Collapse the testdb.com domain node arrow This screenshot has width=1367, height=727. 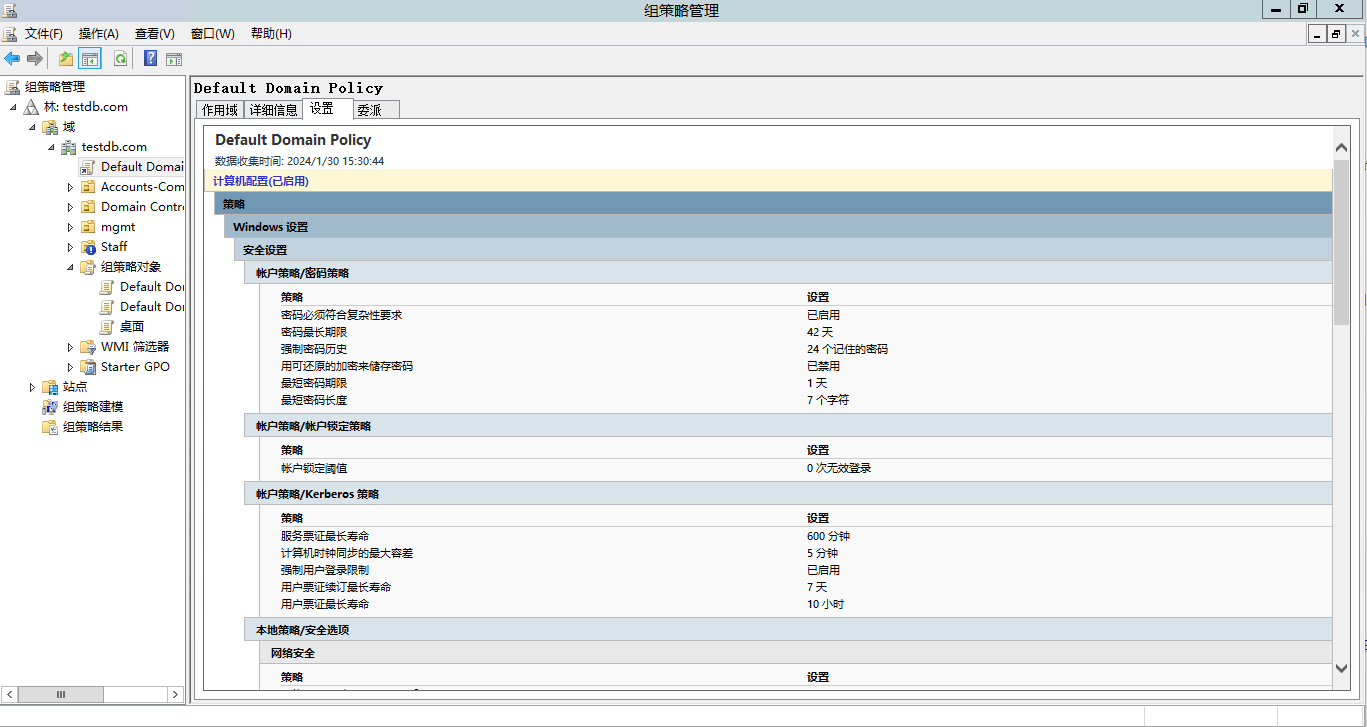(52, 148)
